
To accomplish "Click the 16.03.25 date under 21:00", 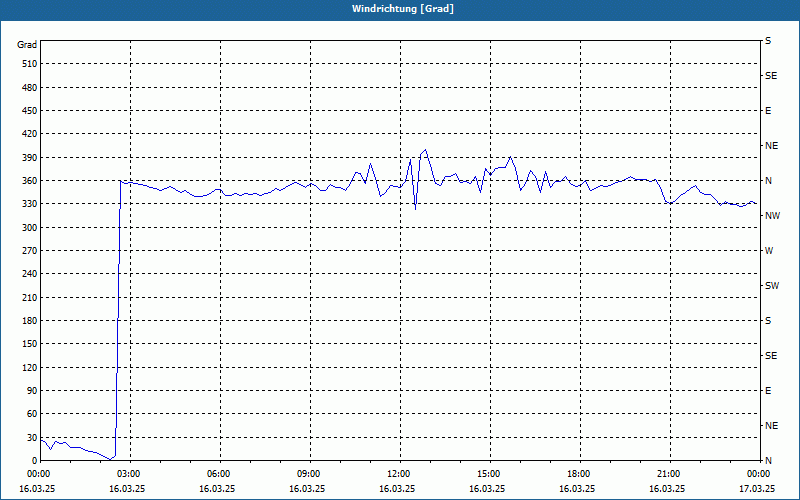I will tap(667, 489).
